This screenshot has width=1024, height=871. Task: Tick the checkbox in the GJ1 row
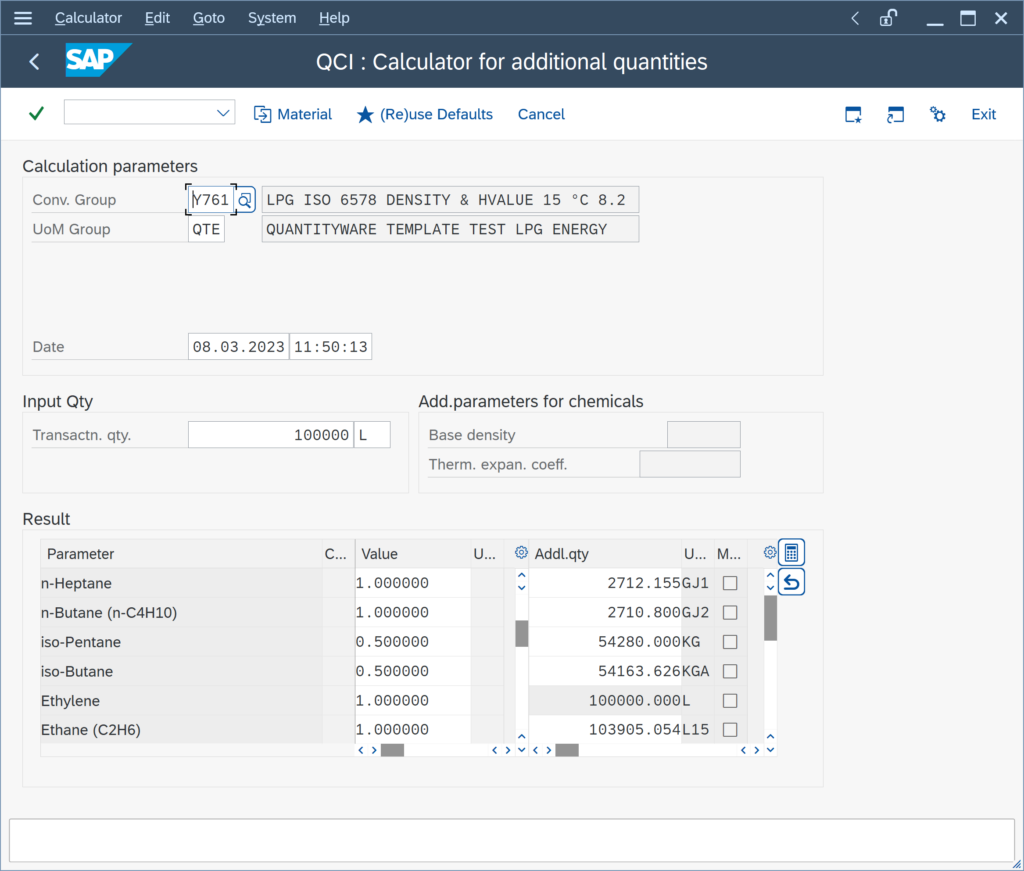point(730,583)
